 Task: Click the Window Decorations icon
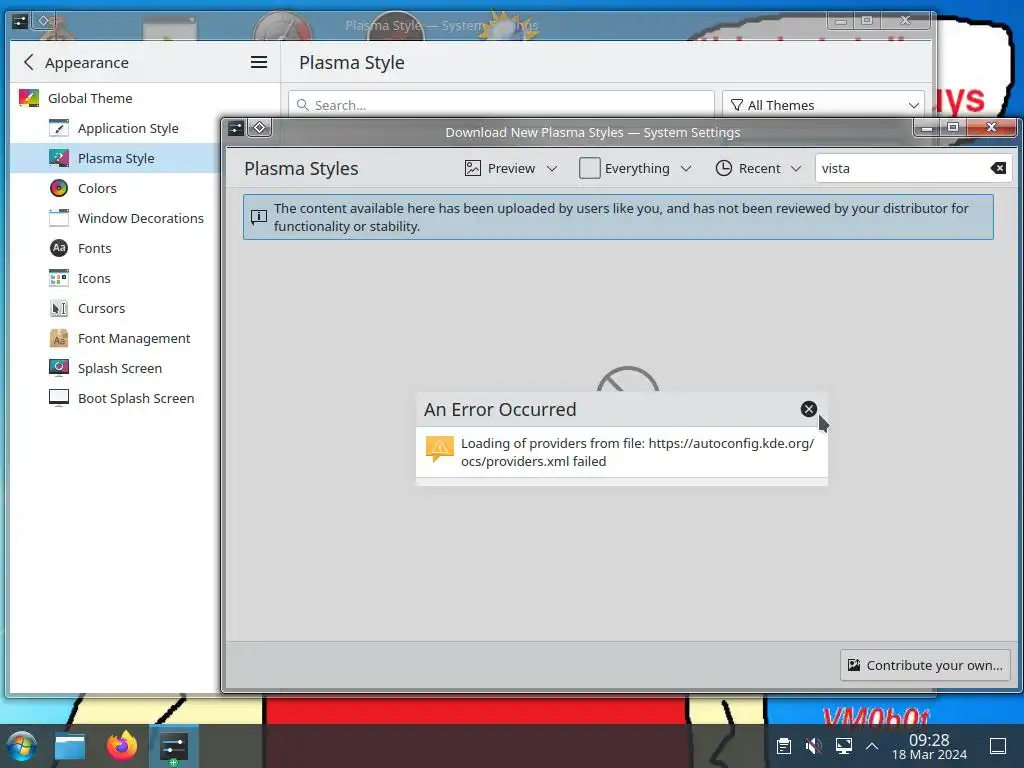point(59,218)
